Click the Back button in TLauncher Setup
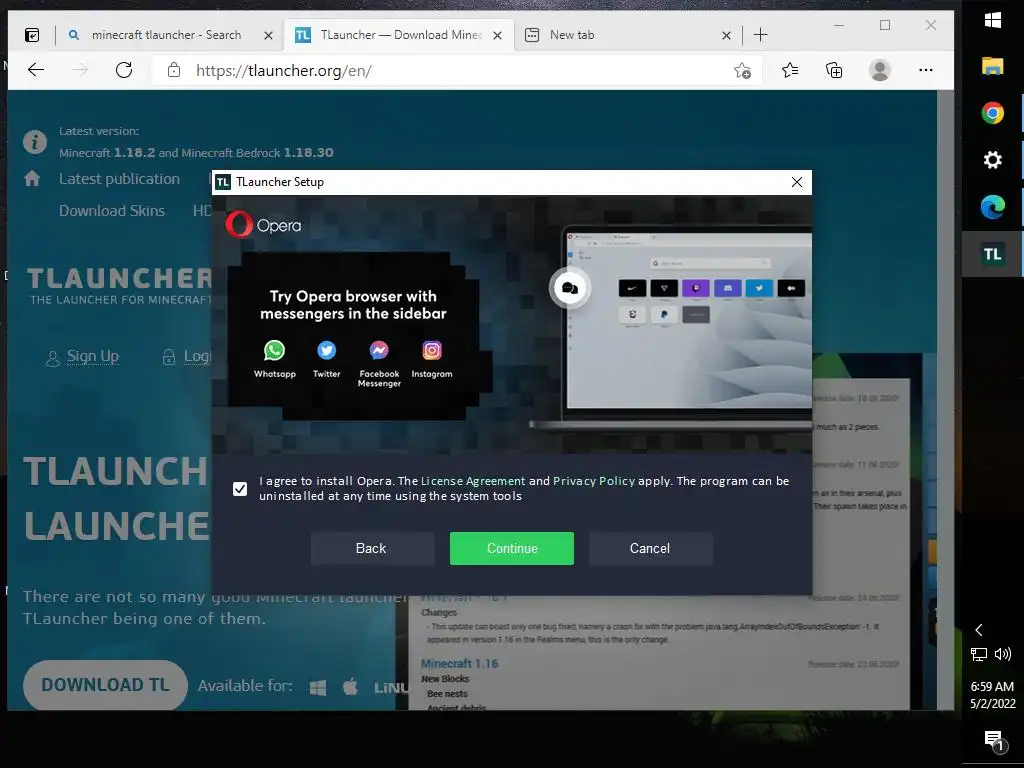This screenshot has height=768, width=1024. [x=372, y=549]
